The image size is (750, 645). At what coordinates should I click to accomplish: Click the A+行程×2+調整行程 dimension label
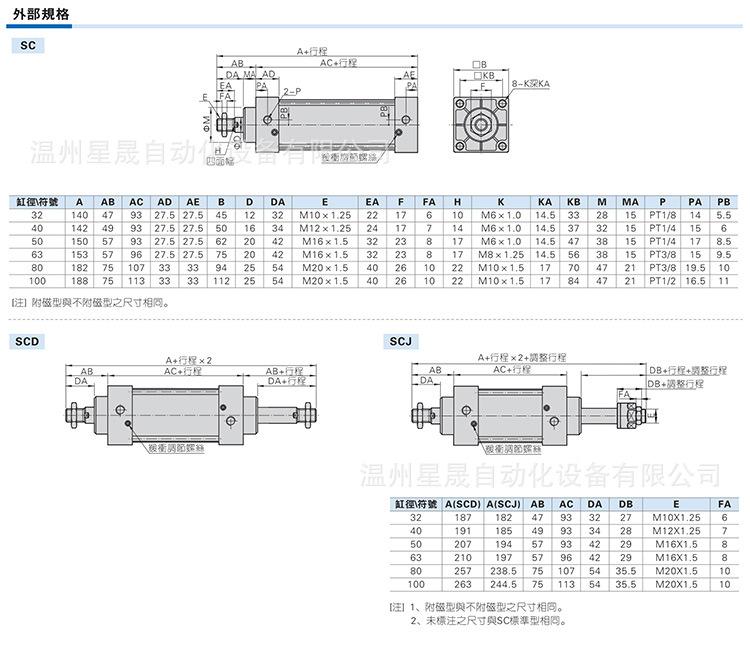[x=522, y=357]
